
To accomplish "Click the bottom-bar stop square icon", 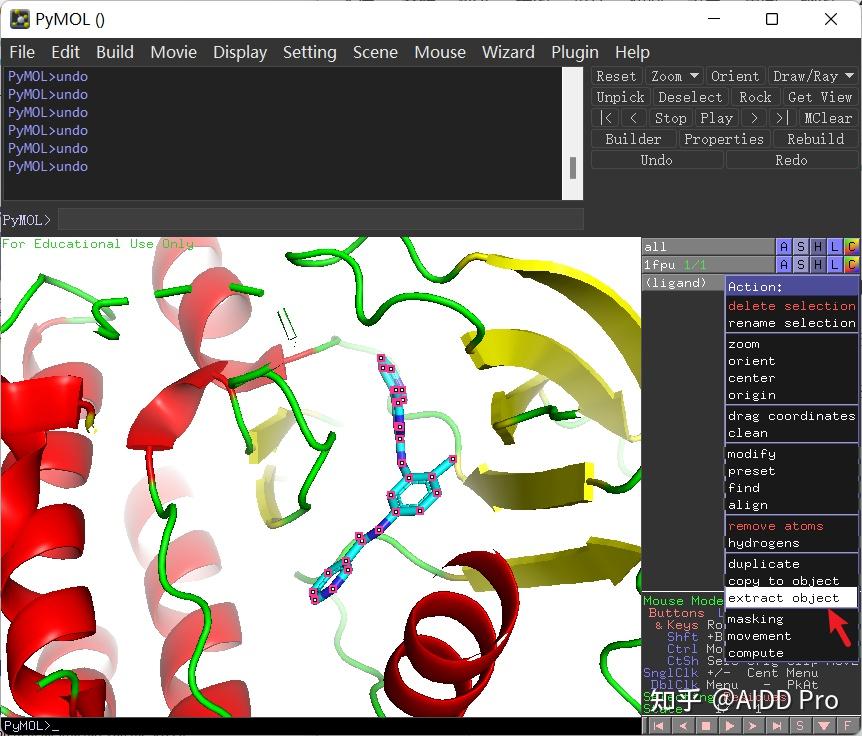I will pos(705,726).
